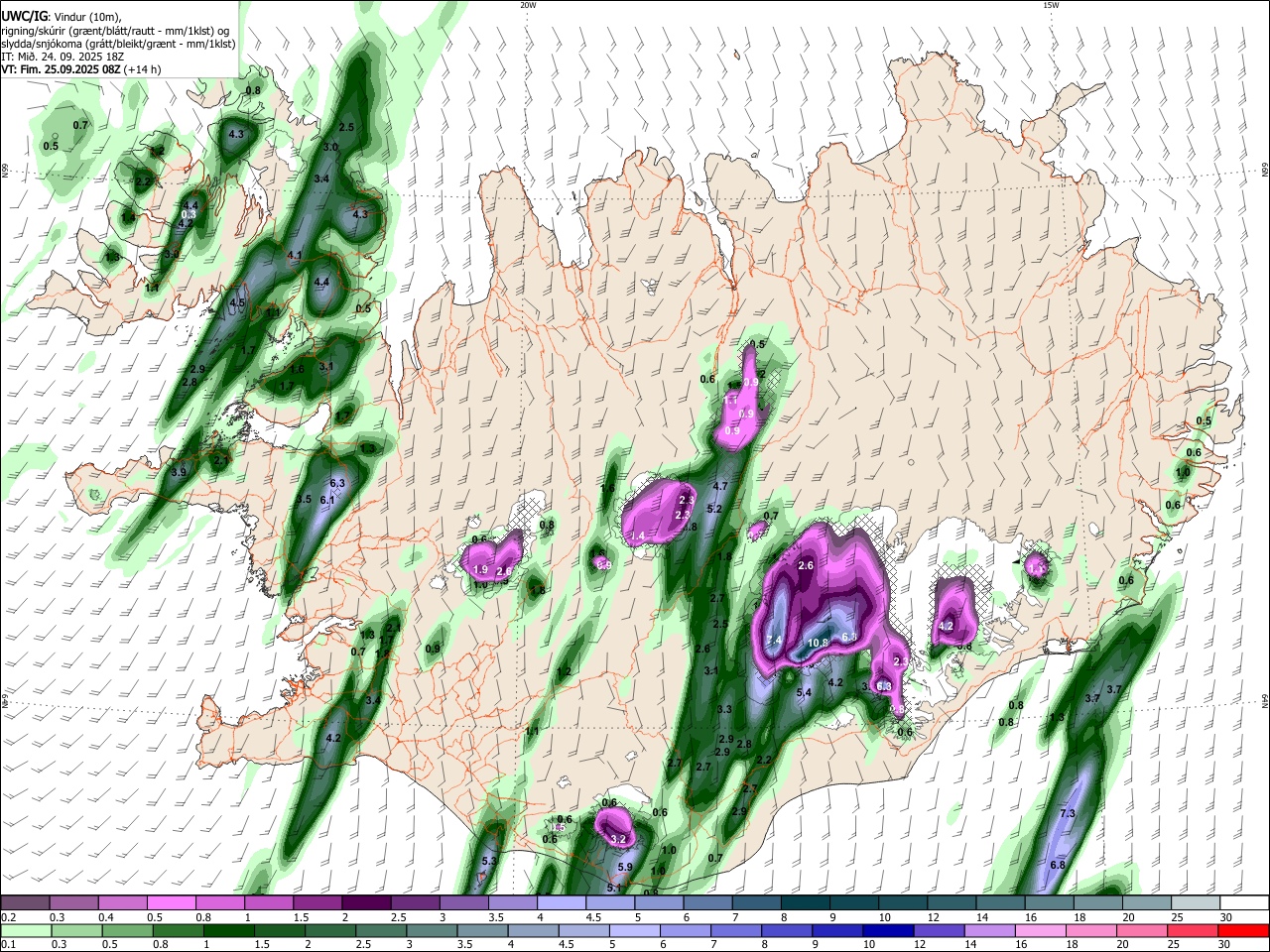The height and width of the screenshot is (952, 1270).
Task: Click the '4.1' value on the map
Action: 294,255
